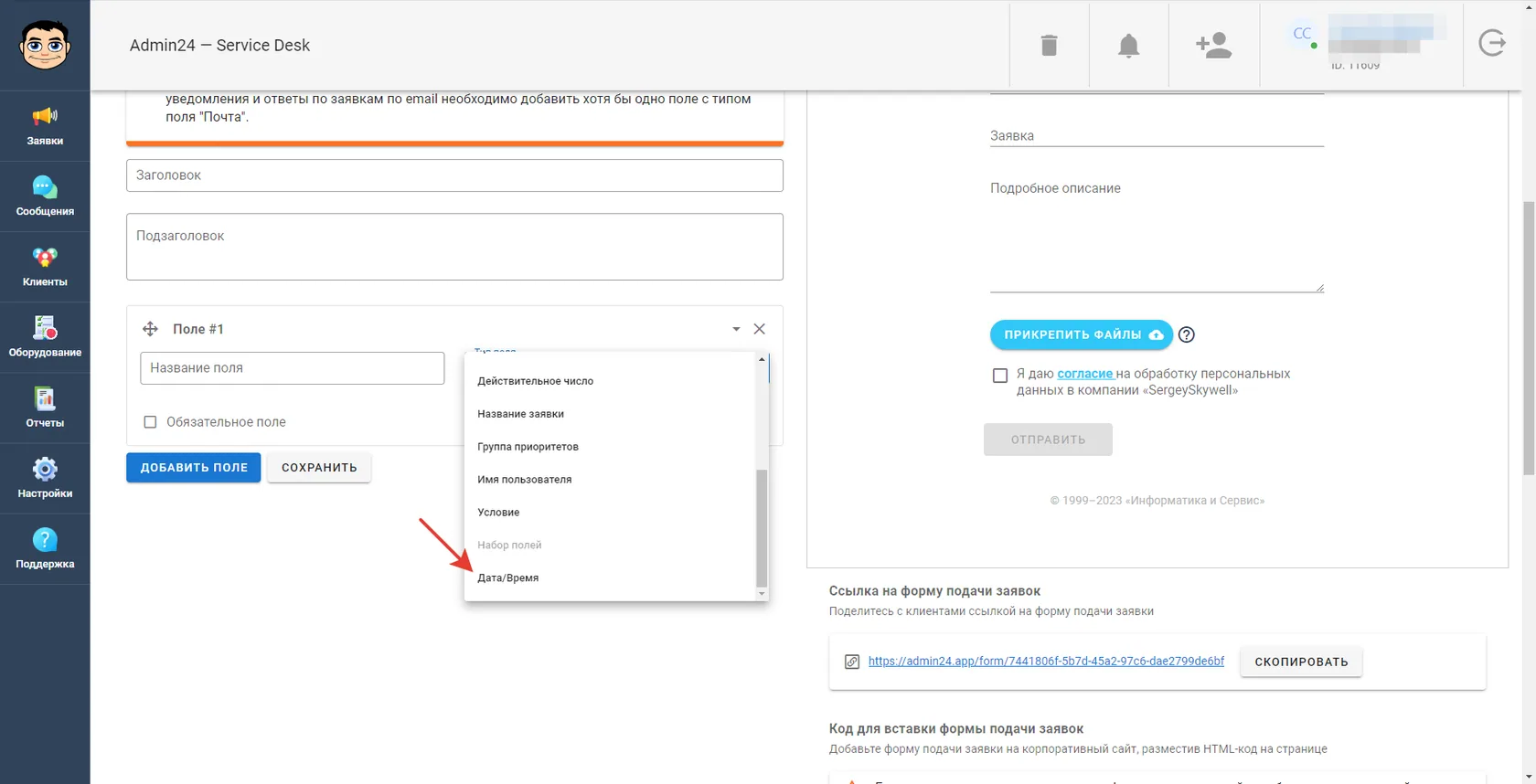The height and width of the screenshot is (784, 1536).
Task: Click the trash bin icon in header
Action: coord(1049,45)
